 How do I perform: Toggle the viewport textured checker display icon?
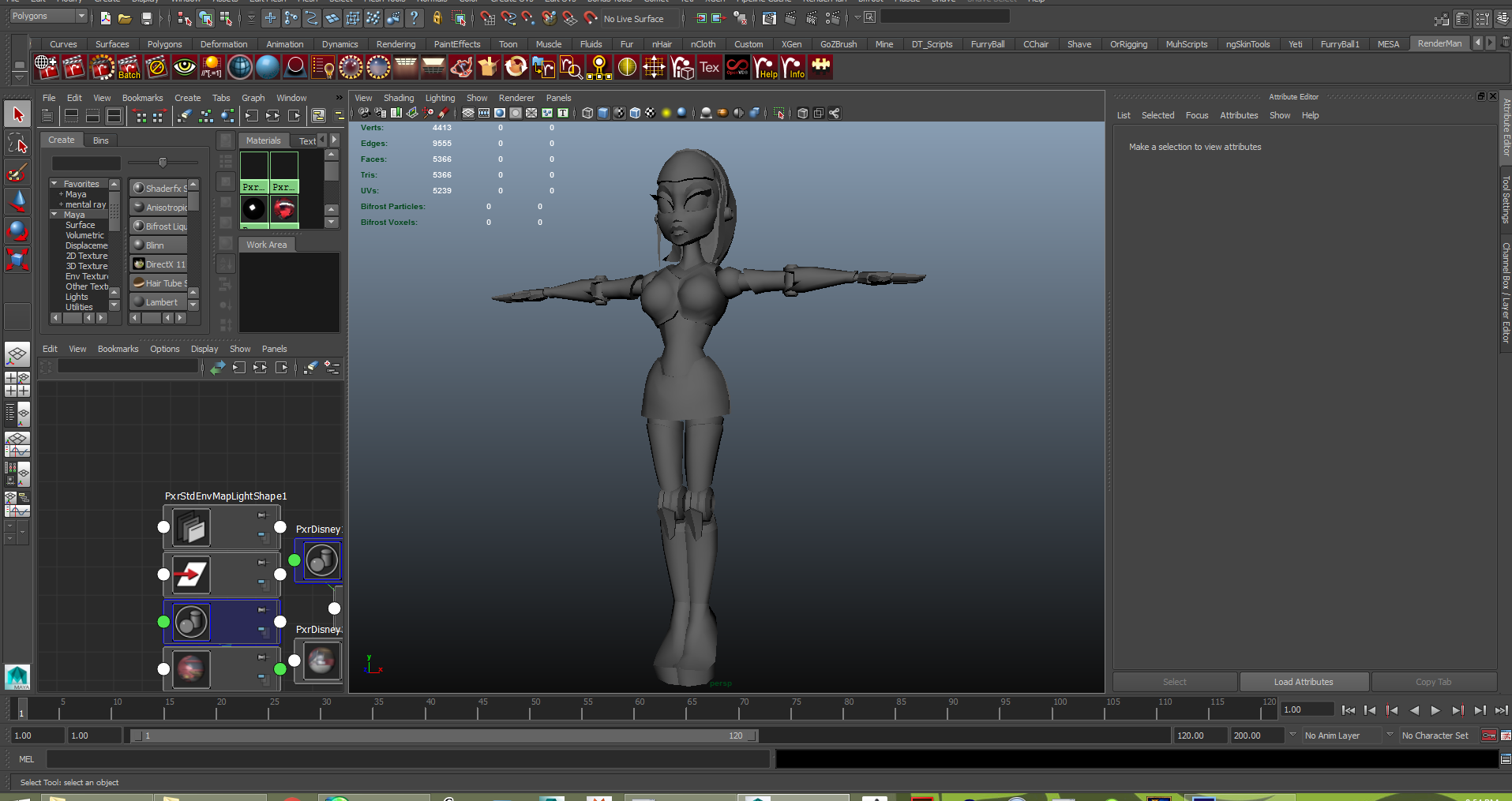point(650,113)
